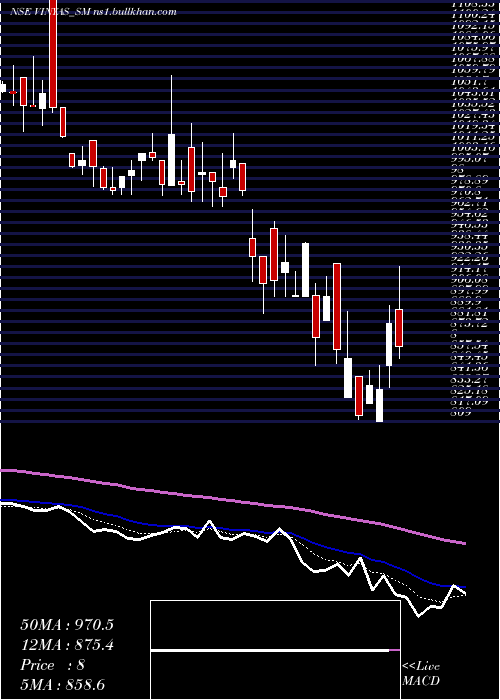Select the 5MA : 858.6 legend entry
Image resolution: width=500 pixels, height=700 pixels.
coord(62,685)
